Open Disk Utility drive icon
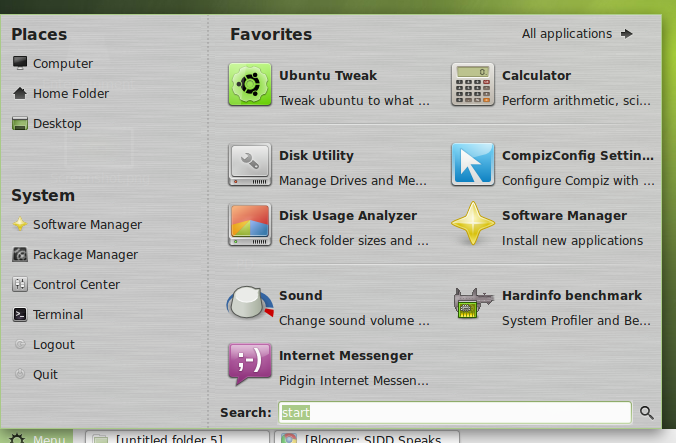676x443 pixels. [250, 165]
